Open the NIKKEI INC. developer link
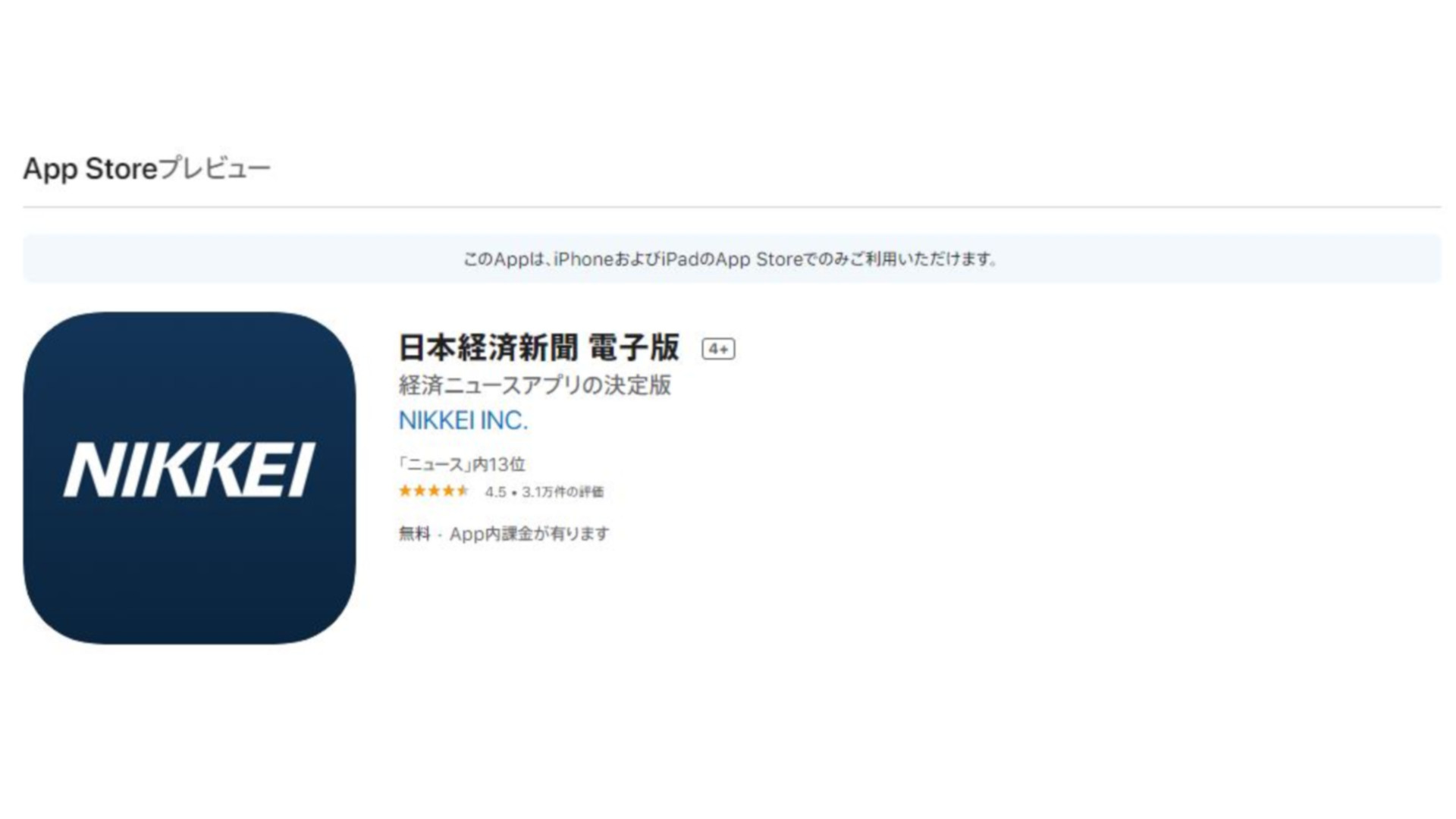Viewport: 1456px width, 819px height. [463, 421]
